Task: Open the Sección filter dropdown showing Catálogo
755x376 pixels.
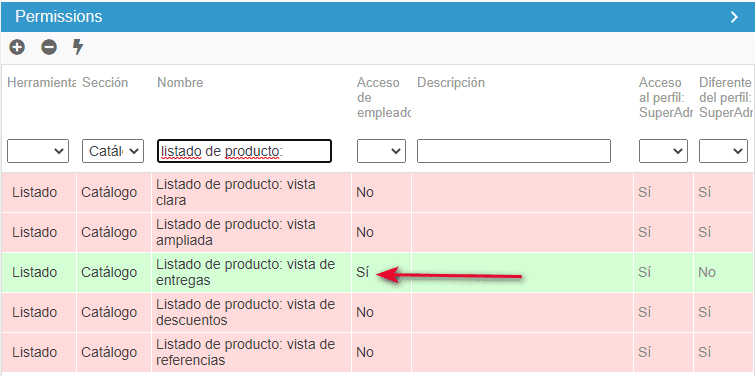Action: pos(113,151)
